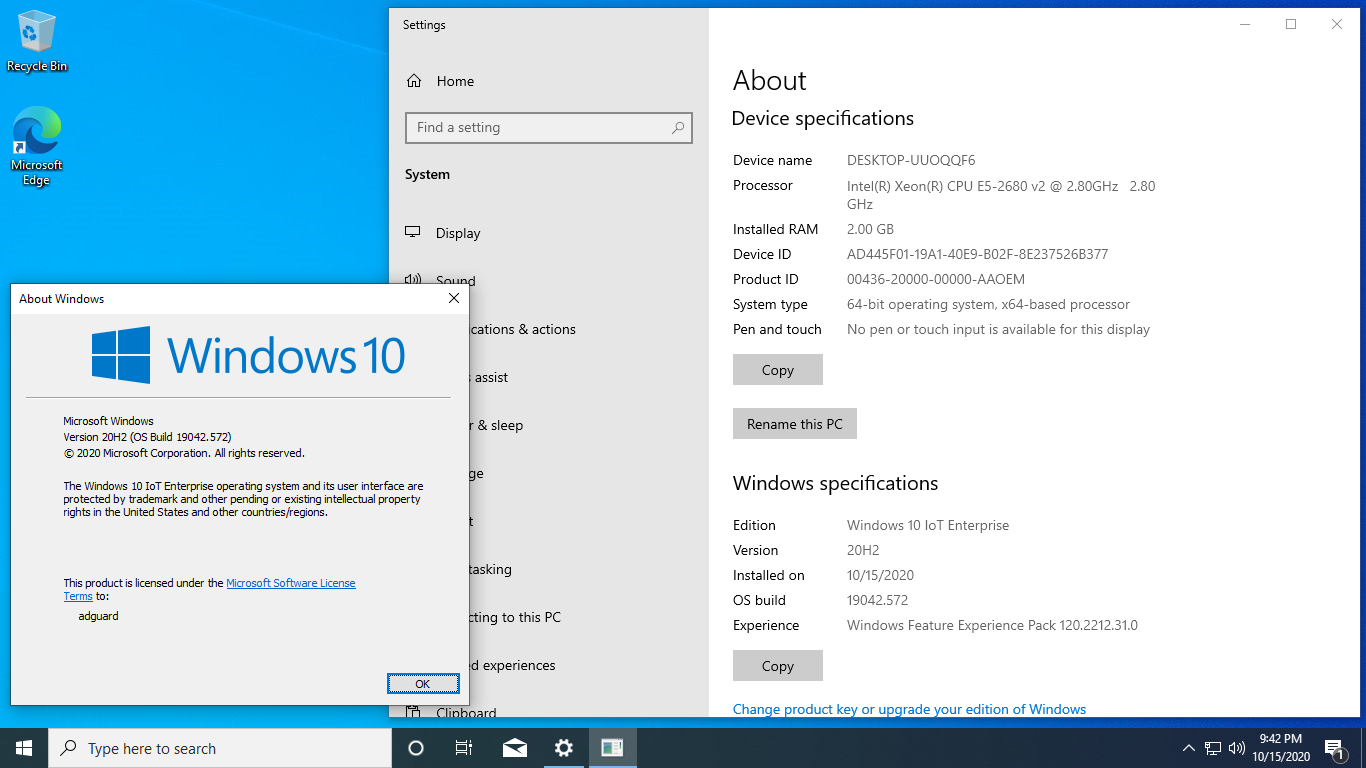
Task: Open Cortana circle icon on taskbar
Action: click(x=416, y=748)
